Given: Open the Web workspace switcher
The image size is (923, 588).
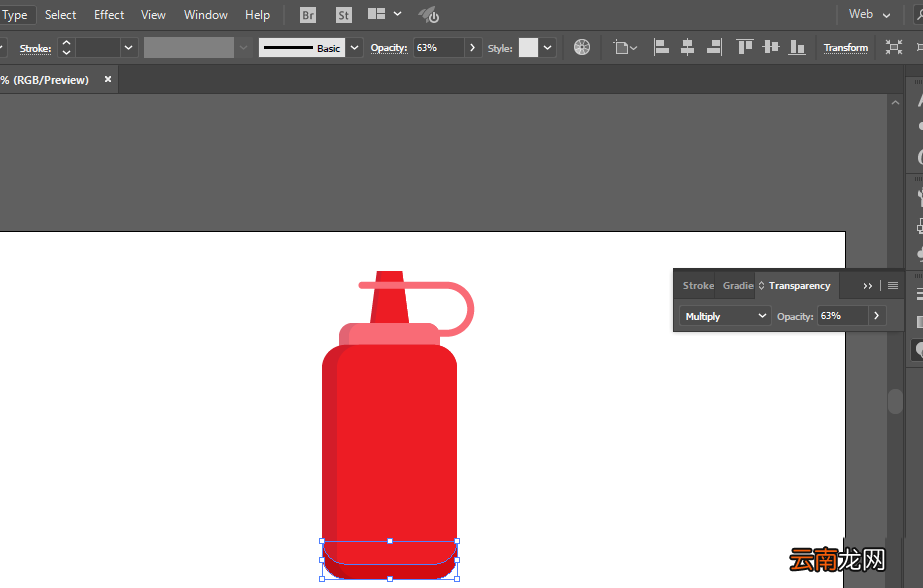Looking at the screenshot, I should [x=869, y=14].
